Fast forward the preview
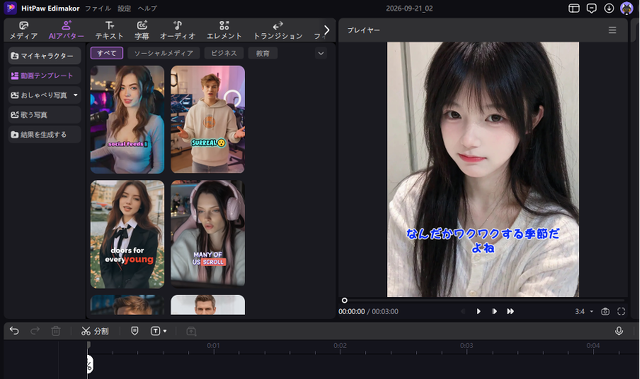640x379 pixels. 510,311
